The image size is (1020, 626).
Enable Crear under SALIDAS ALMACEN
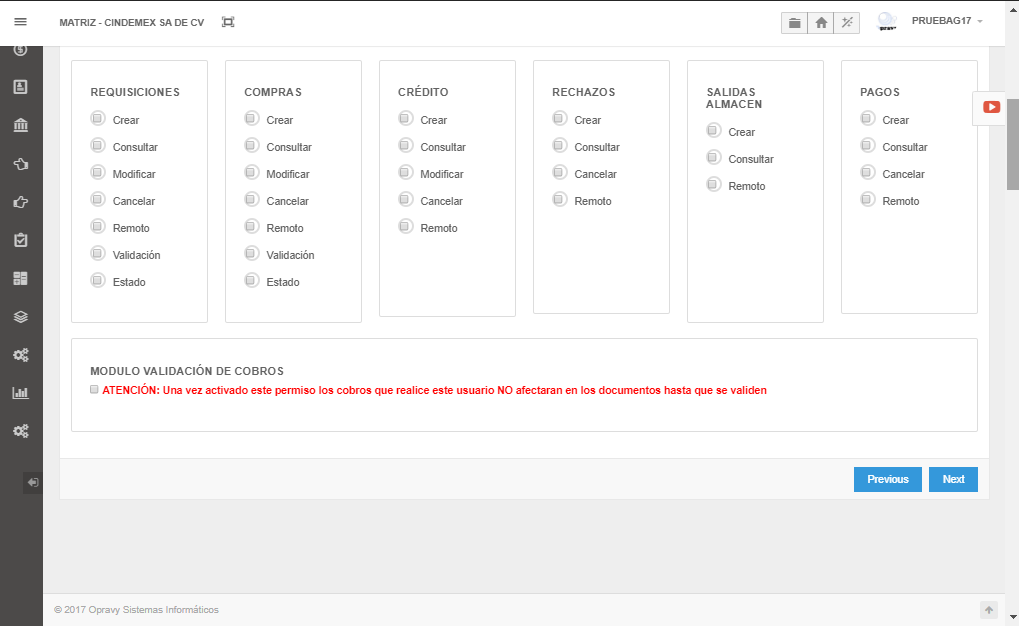pyautogui.click(x=714, y=130)
